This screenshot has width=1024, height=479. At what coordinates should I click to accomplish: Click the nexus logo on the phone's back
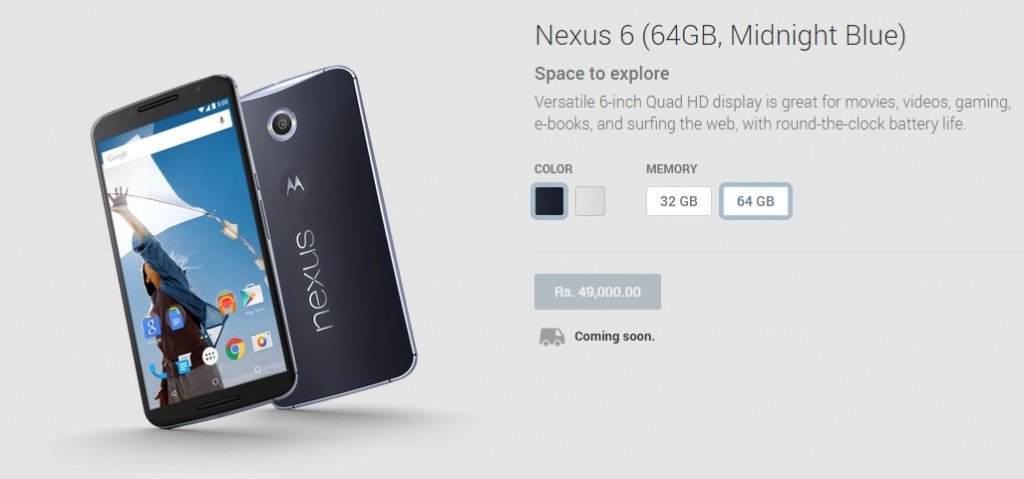[x=310, y=280]
